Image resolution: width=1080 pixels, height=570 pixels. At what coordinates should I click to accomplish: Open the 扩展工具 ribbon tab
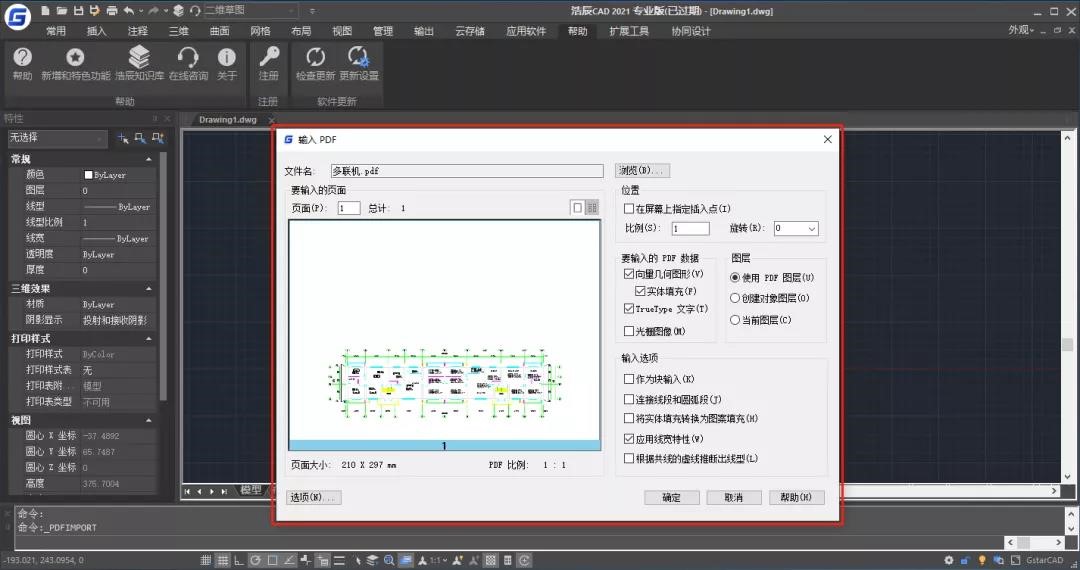click(x=629, y=31)
